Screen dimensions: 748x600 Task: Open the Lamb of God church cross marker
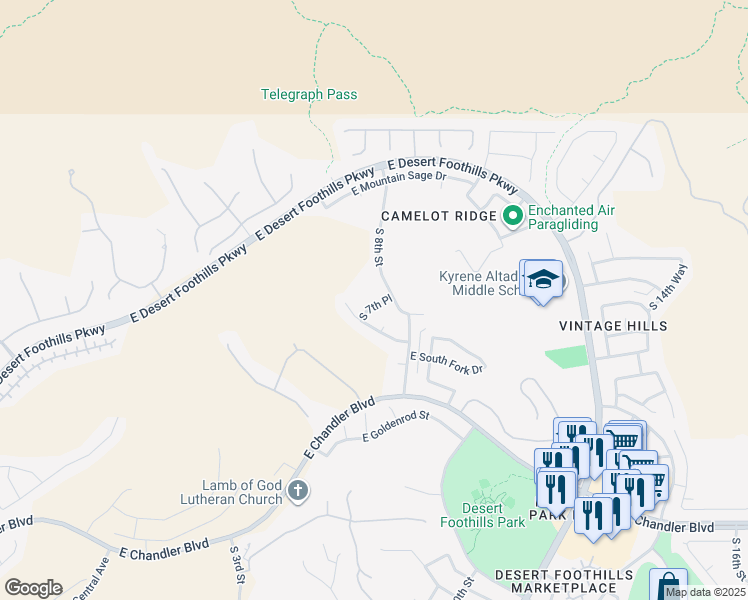[x=298, y=491]
